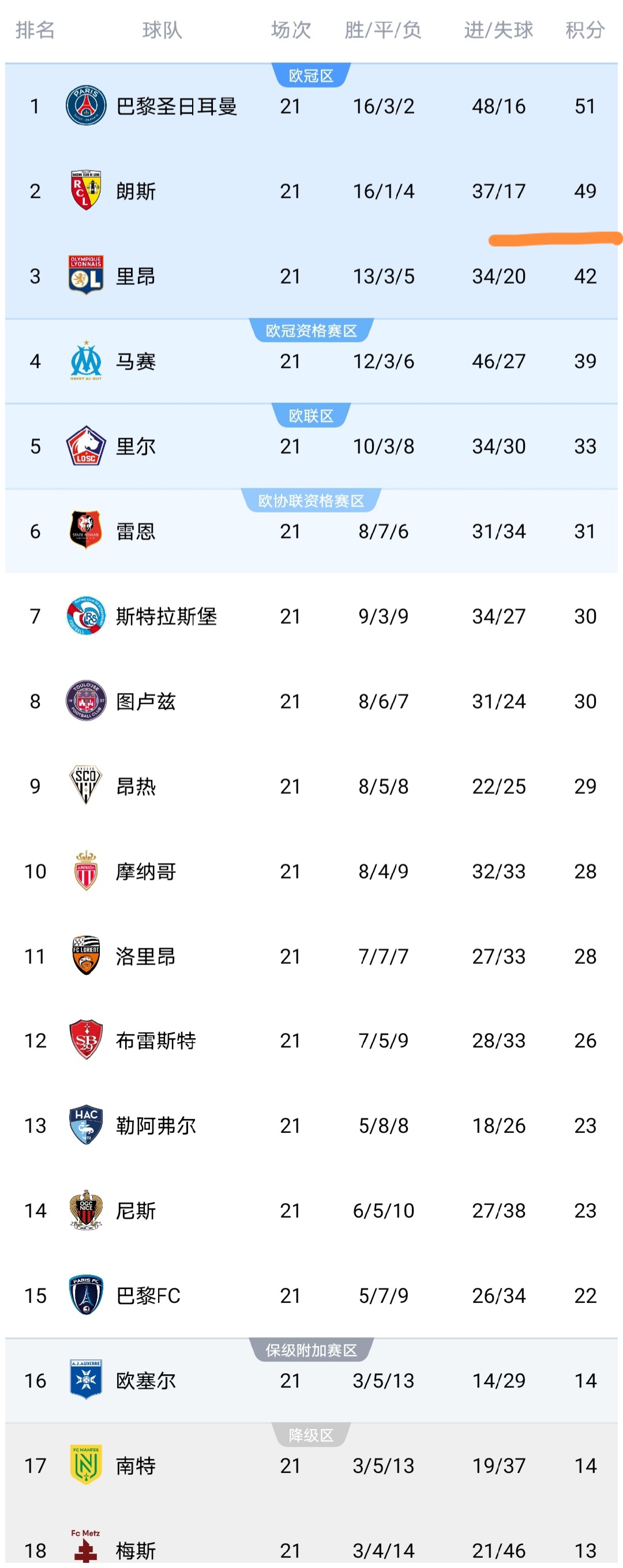Screen dimensions: 623x1568
Task: Click the 进/失球 column header
Action: coord(498,30)
